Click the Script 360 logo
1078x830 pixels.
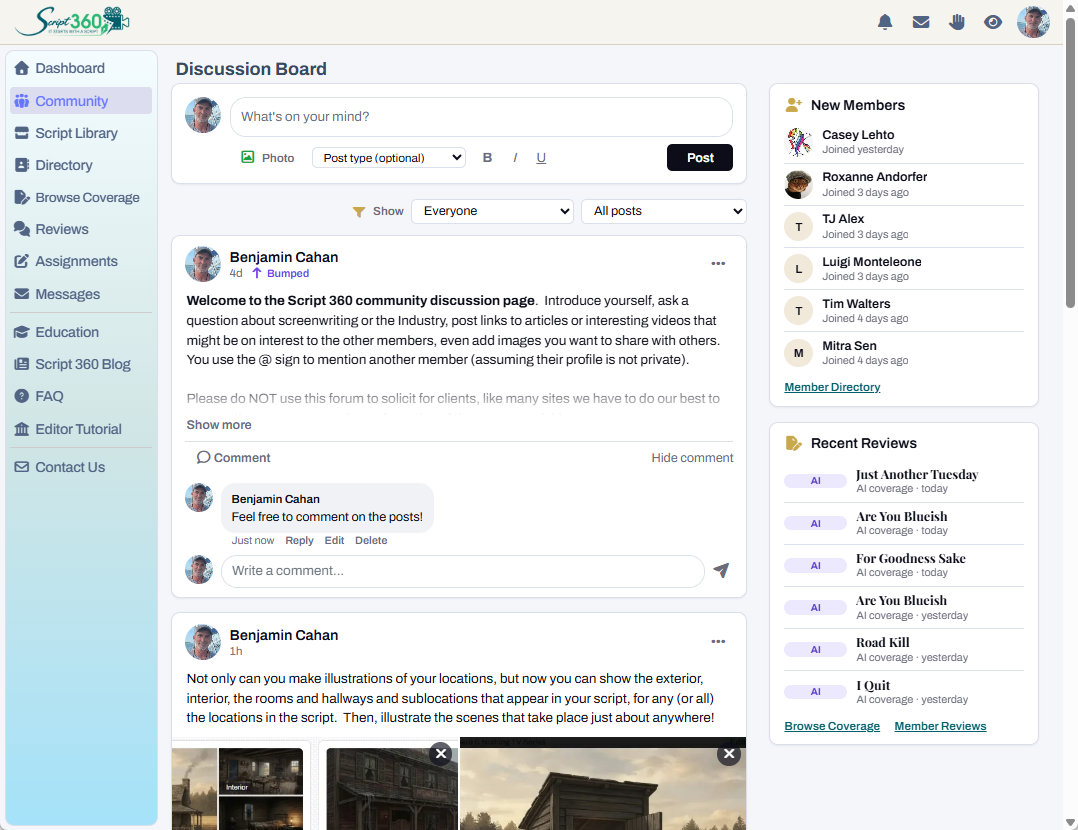pyautogui.click(x=73, y=21)
